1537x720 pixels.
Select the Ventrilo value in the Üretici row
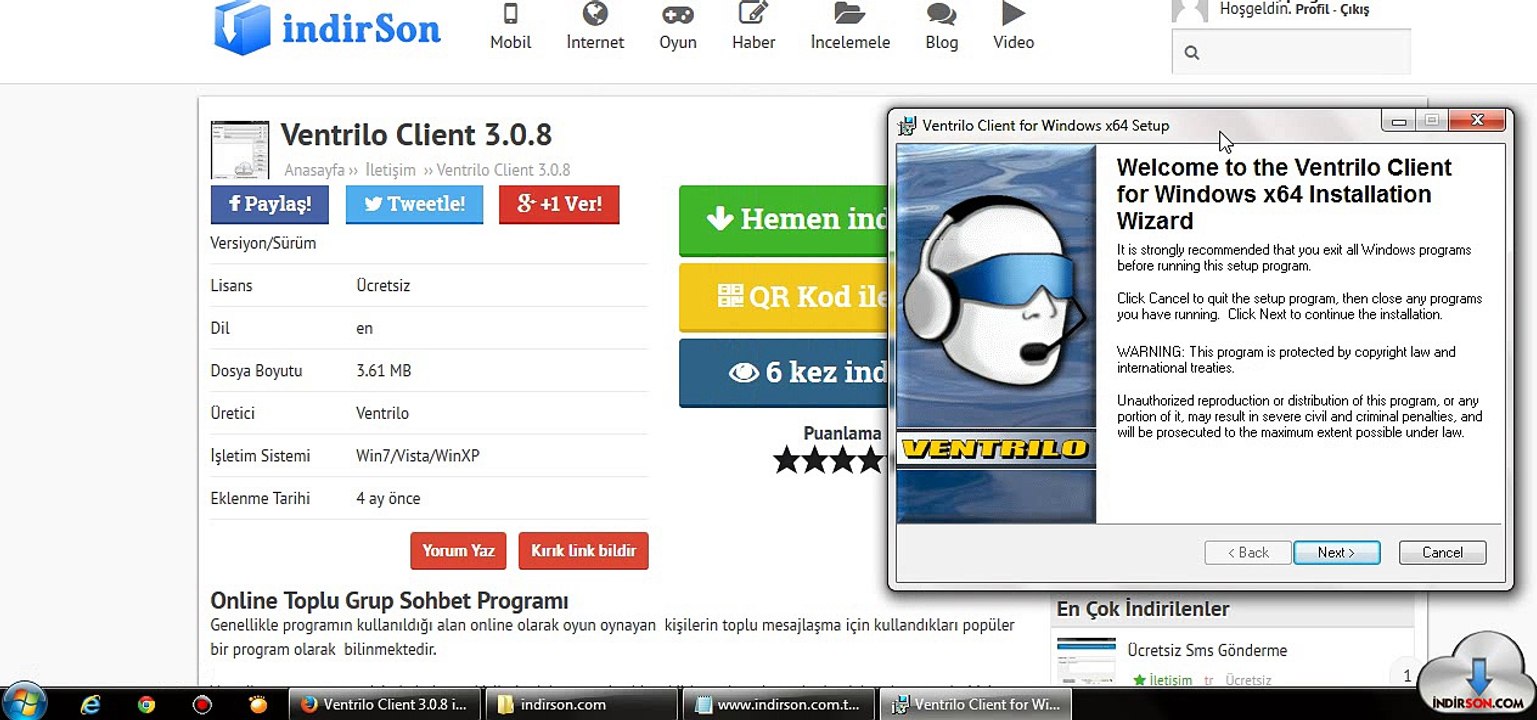pos(382,413)
